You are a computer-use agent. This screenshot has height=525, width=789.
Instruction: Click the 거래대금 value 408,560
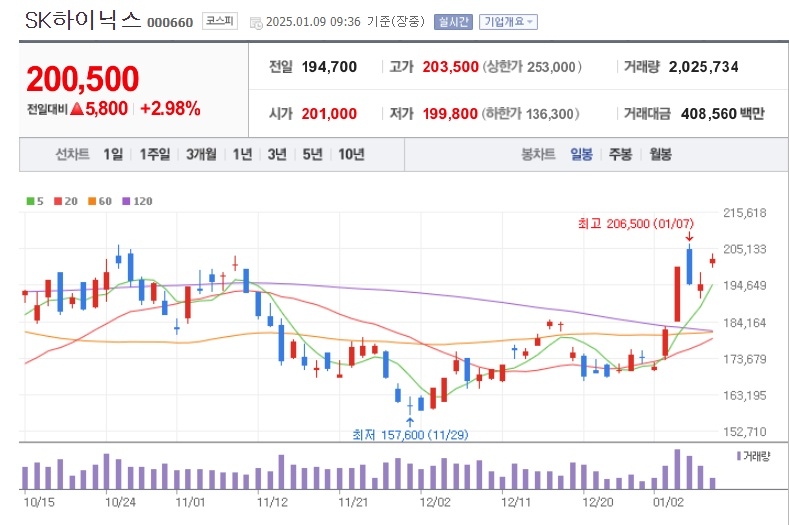pyautogui.click(x=708, y=114)
